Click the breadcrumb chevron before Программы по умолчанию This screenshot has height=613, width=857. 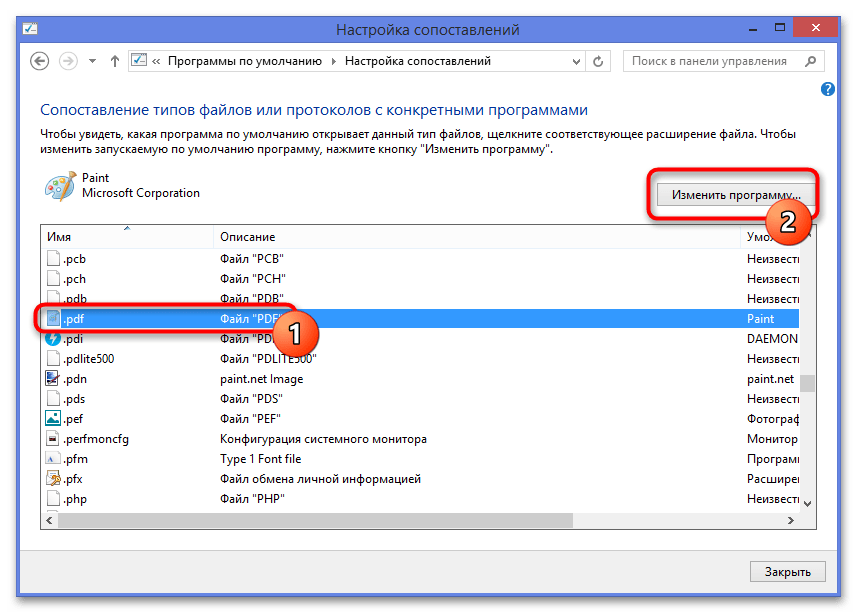157,61
